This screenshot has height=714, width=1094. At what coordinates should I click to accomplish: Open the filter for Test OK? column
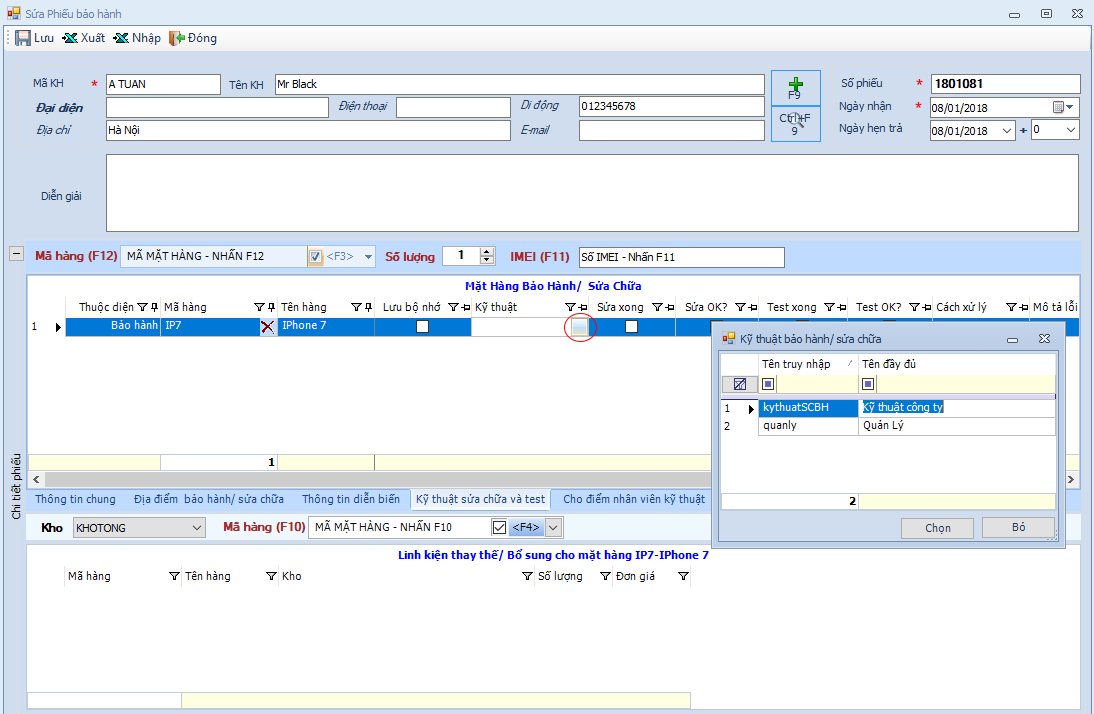pyautogui.click(x=914, y=307)
